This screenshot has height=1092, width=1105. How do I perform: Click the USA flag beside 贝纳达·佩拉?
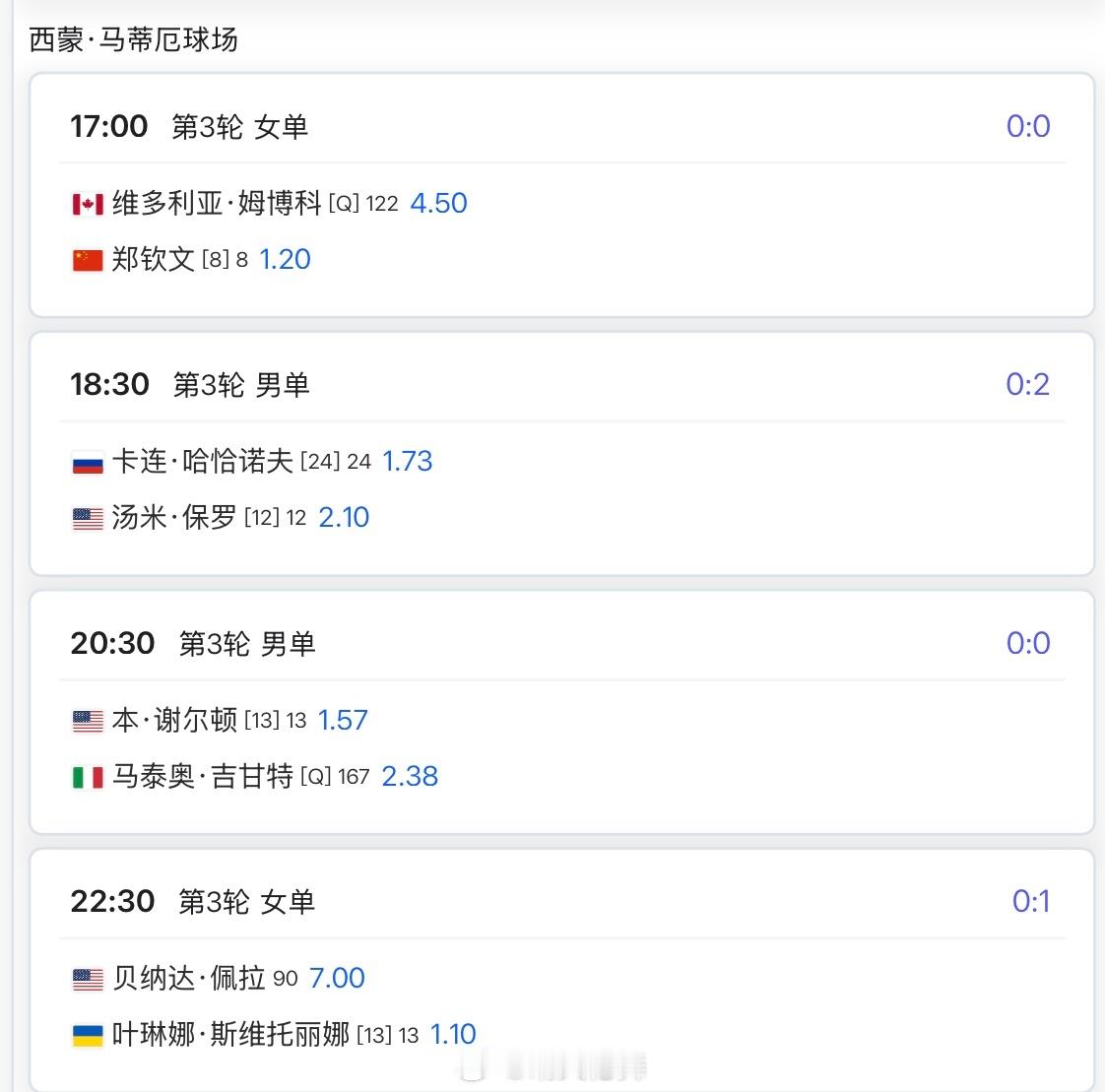pos(88,980)
